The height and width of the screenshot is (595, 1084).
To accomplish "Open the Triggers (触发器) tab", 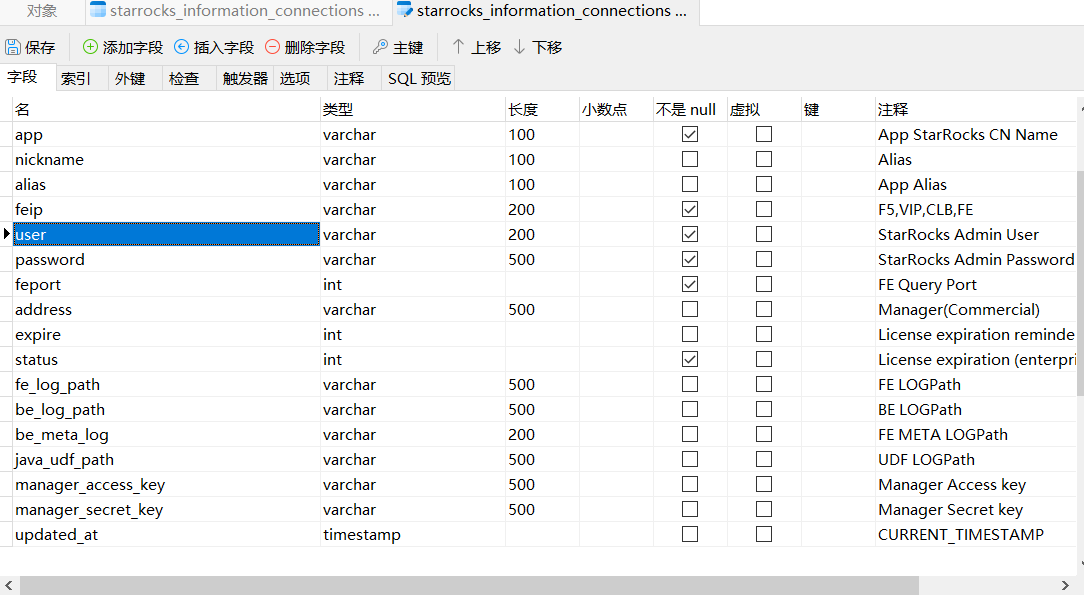I will (245, 79).
